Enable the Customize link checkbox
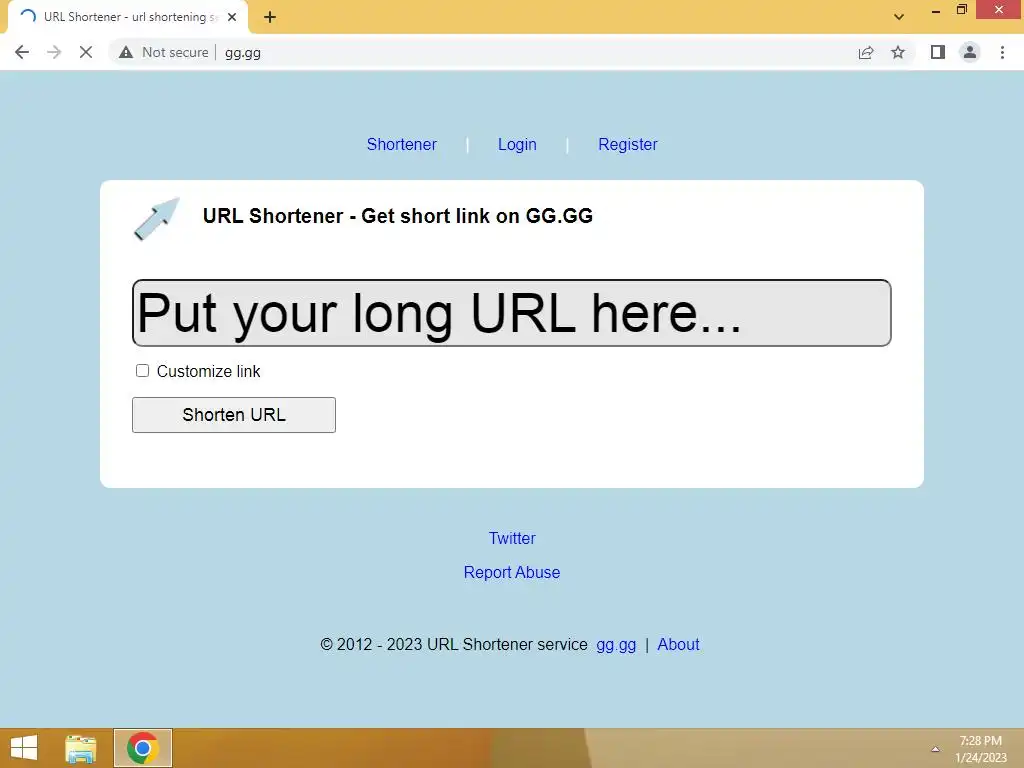 142,371
